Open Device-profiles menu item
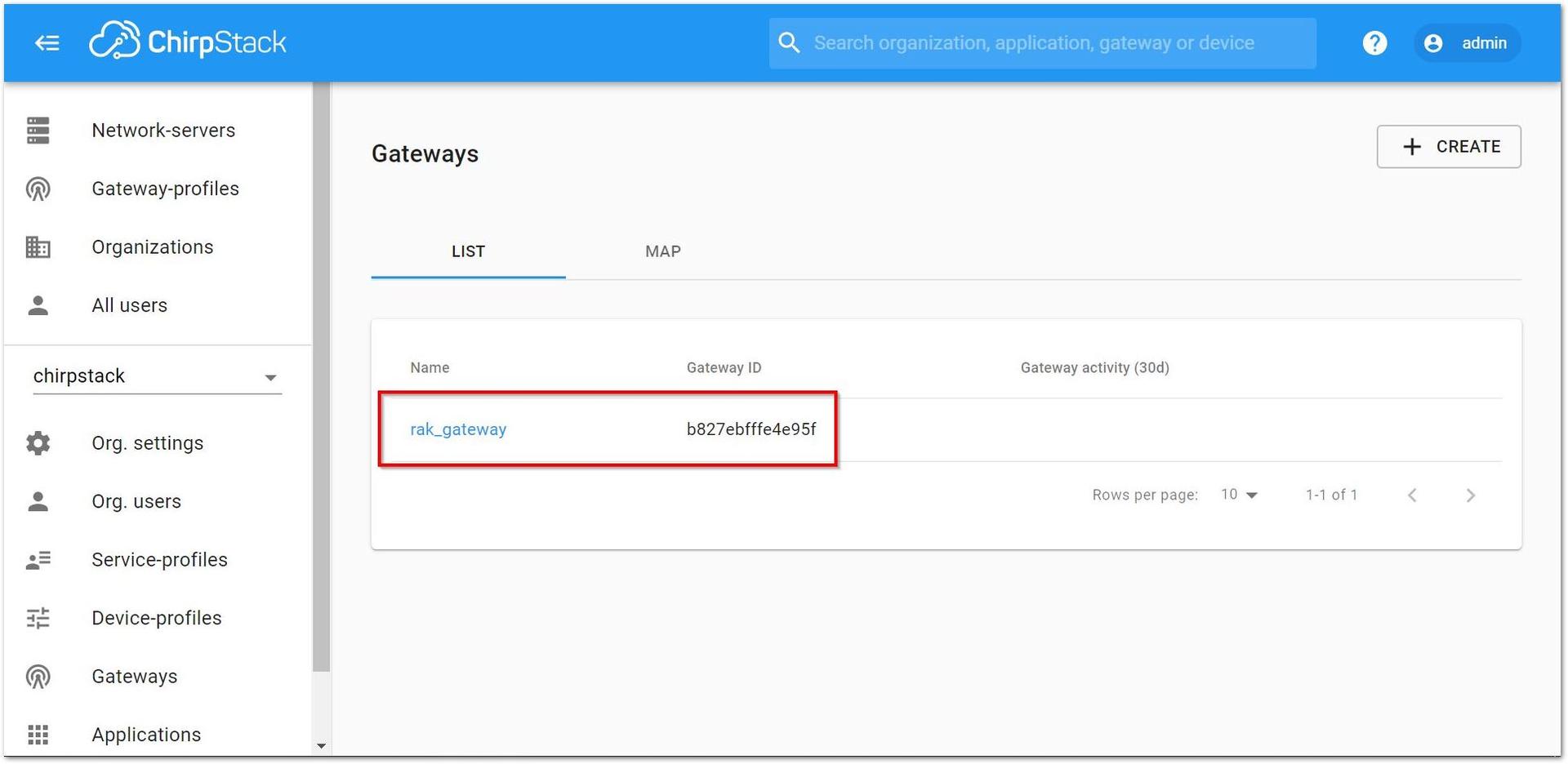The image size is (1568, 764). pyautogui.click(x=158, y=618)
